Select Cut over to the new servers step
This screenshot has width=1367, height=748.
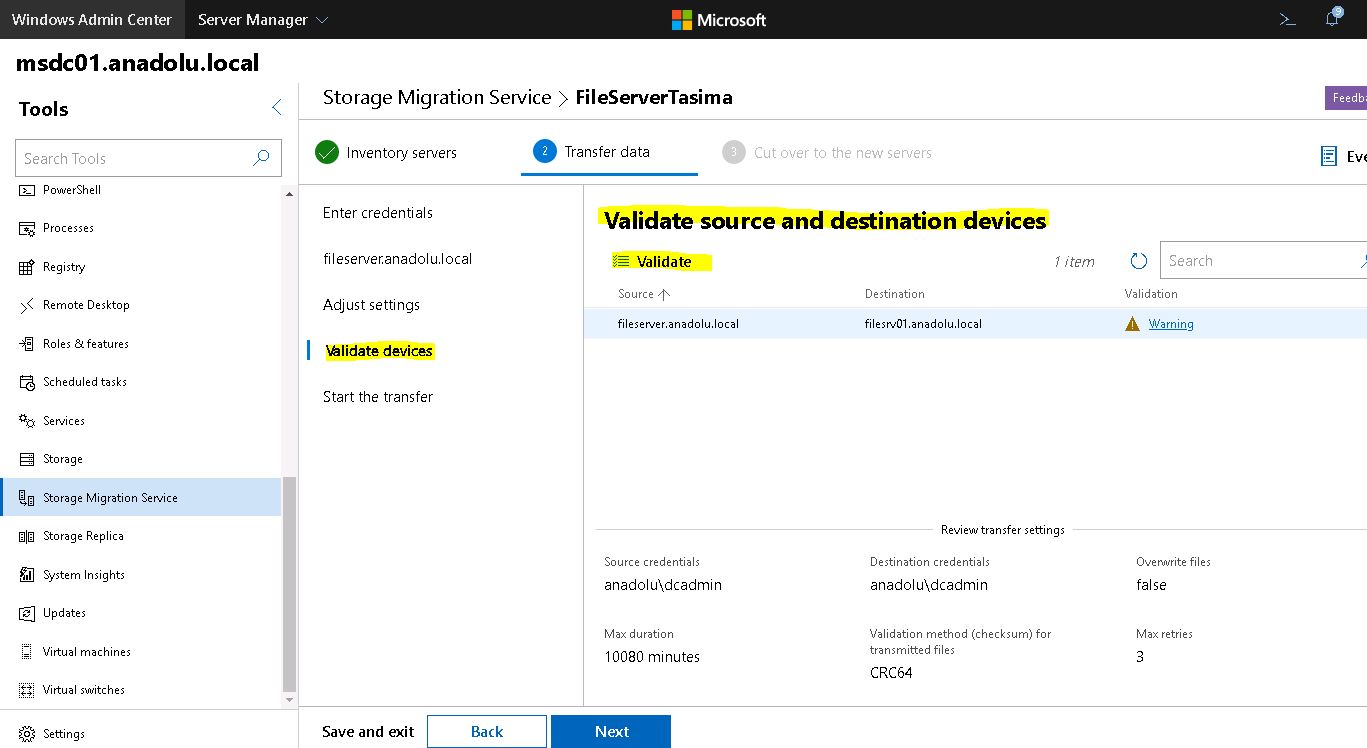pyautogui.click(x=827, y=152)
